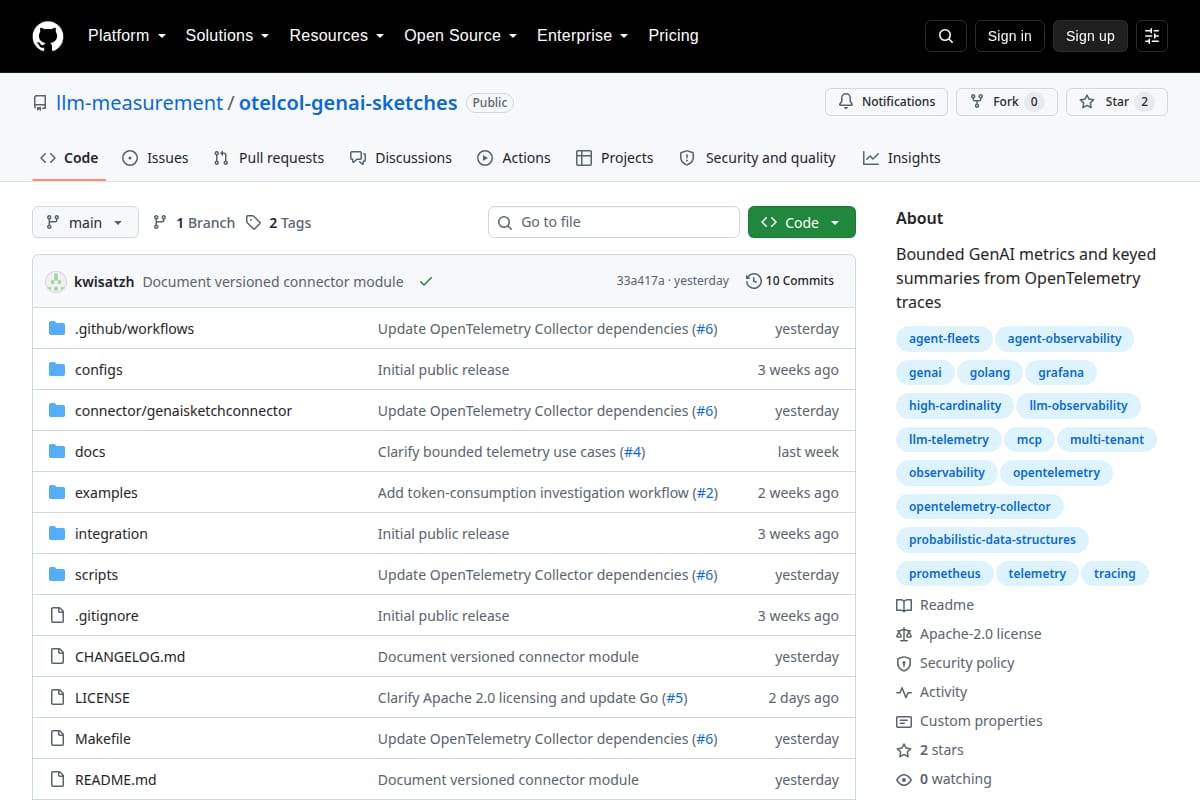Click the docs folder icon
This screenshot has width=1200, height=800.
[57, 452]
